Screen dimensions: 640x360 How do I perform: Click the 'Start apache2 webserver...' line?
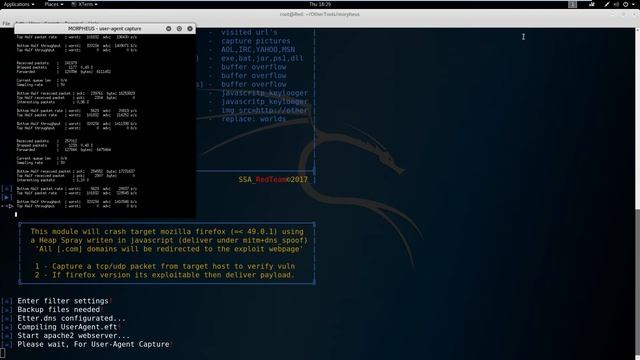tap(73, 336)
